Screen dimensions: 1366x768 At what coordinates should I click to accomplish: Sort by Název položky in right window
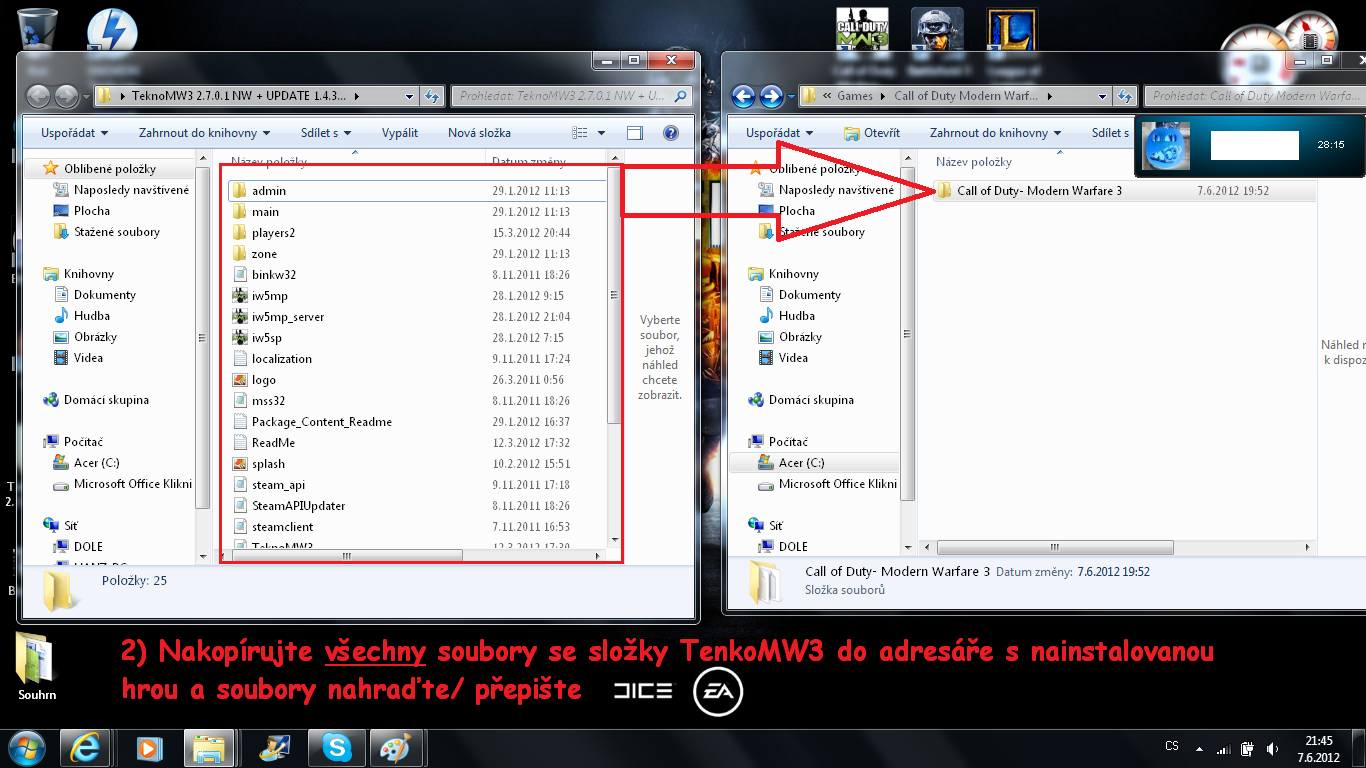974,161
